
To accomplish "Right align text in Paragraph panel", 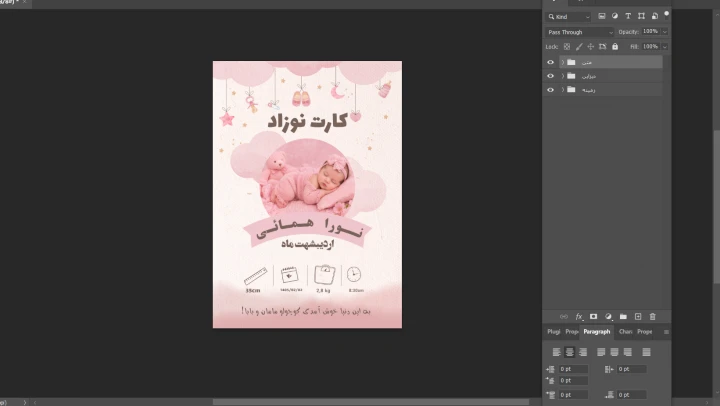I will [583, 352].
